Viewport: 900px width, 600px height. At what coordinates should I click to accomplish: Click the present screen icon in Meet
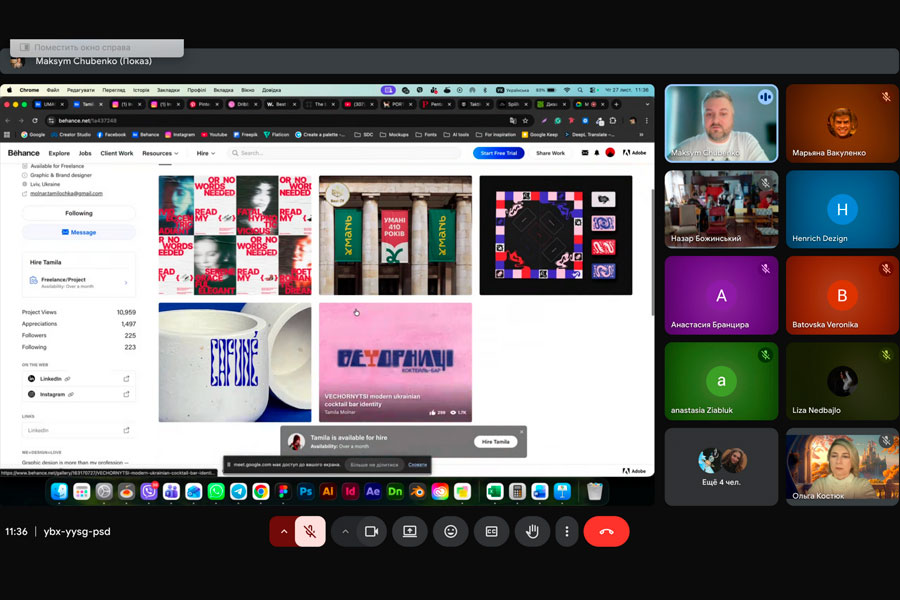pos(409,532)
